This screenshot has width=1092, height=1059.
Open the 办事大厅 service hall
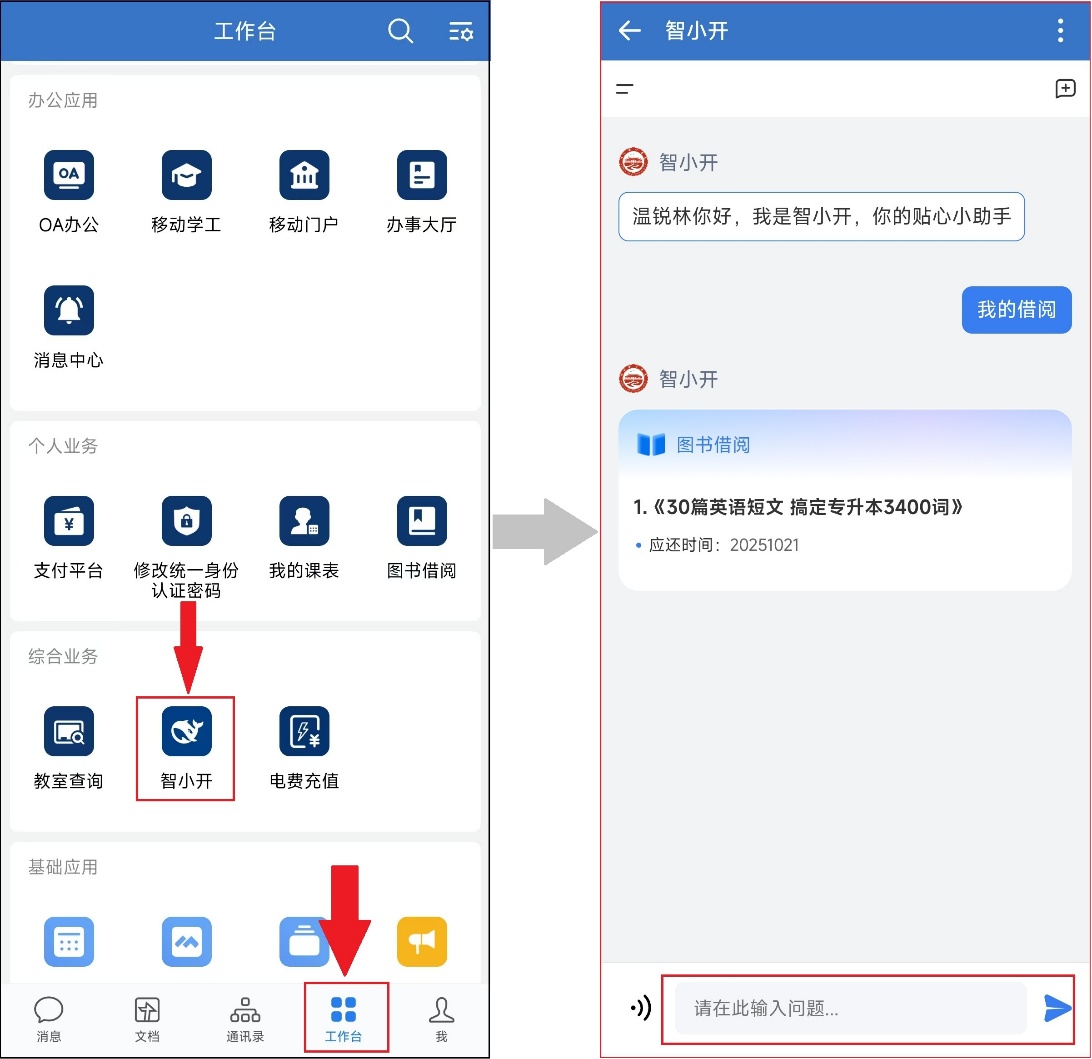tap(421, 175)
